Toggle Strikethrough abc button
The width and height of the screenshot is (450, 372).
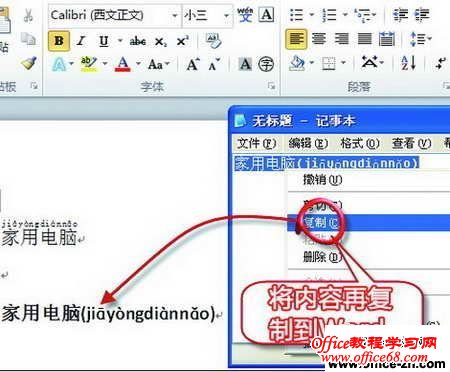click(138, 41)
